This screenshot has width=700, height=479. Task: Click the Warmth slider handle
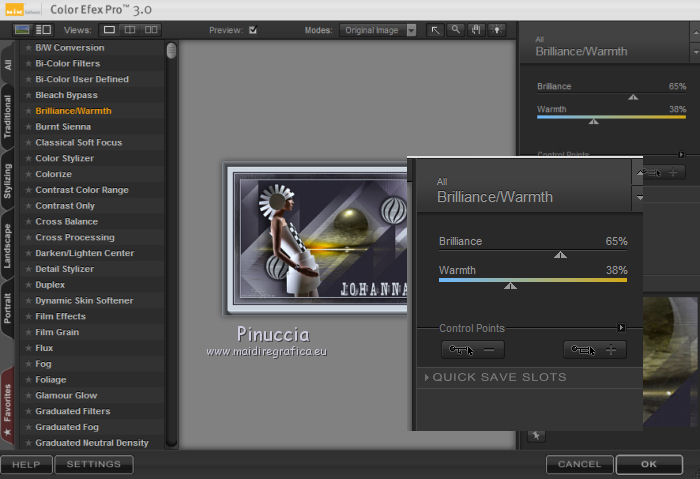click(x=510, y=286)
